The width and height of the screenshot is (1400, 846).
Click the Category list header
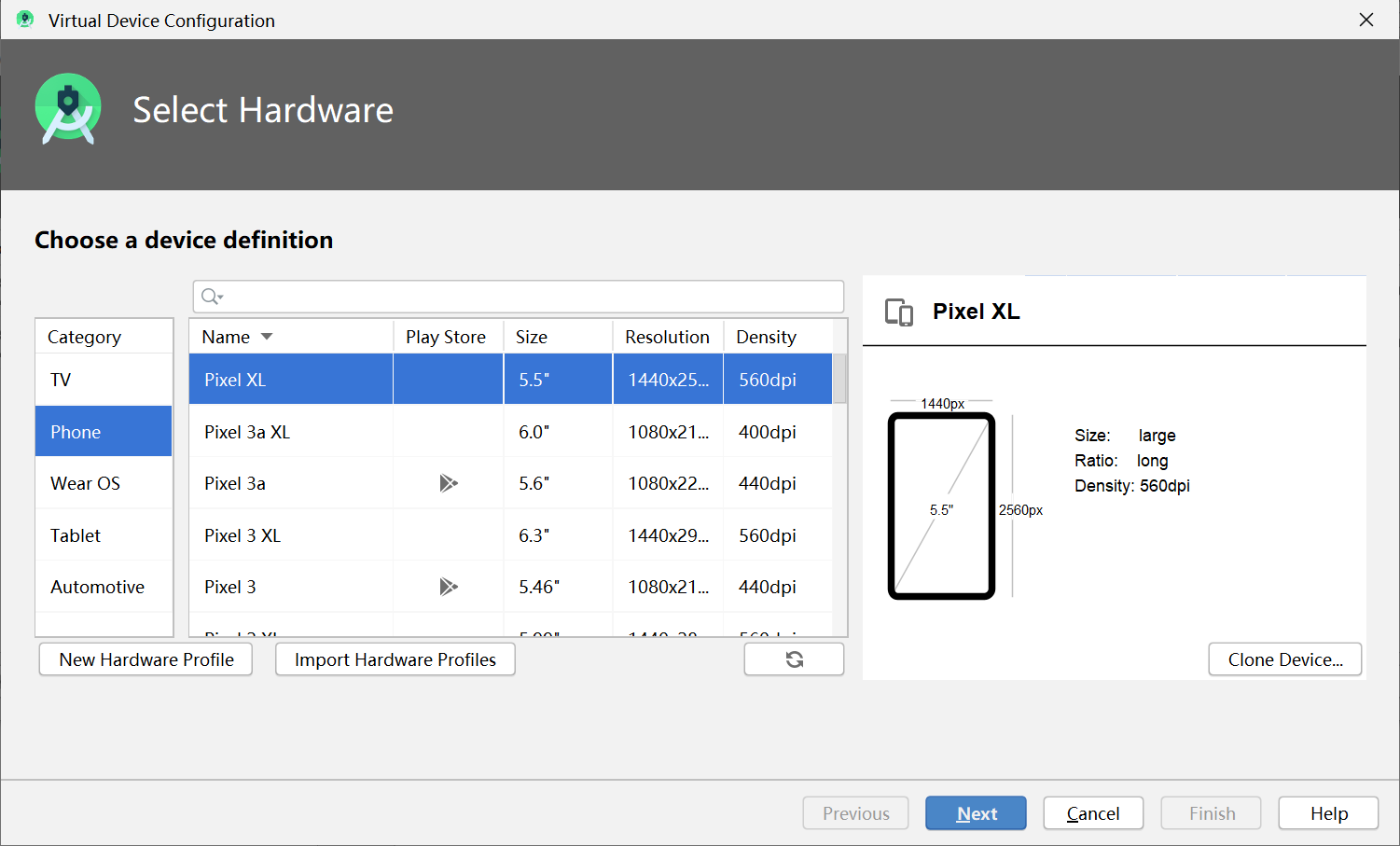(x=104, y=337)
